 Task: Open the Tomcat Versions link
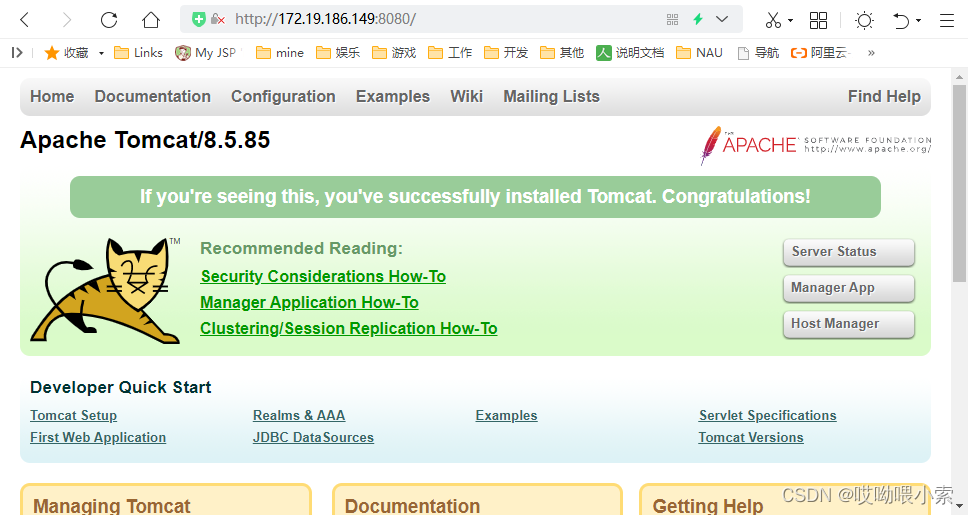(x=751, y=437)
